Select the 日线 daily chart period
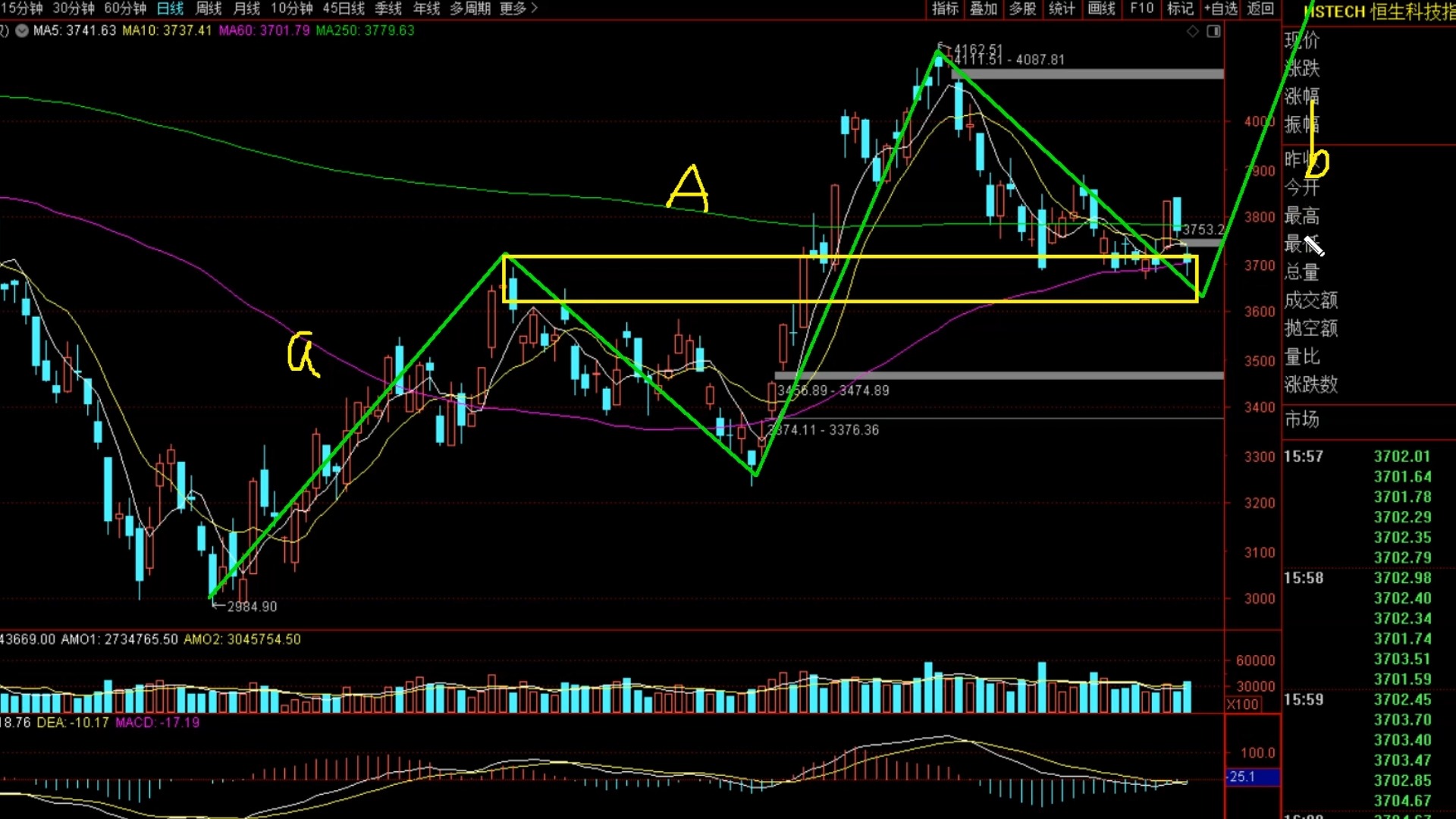 click(x=171, y=8)
